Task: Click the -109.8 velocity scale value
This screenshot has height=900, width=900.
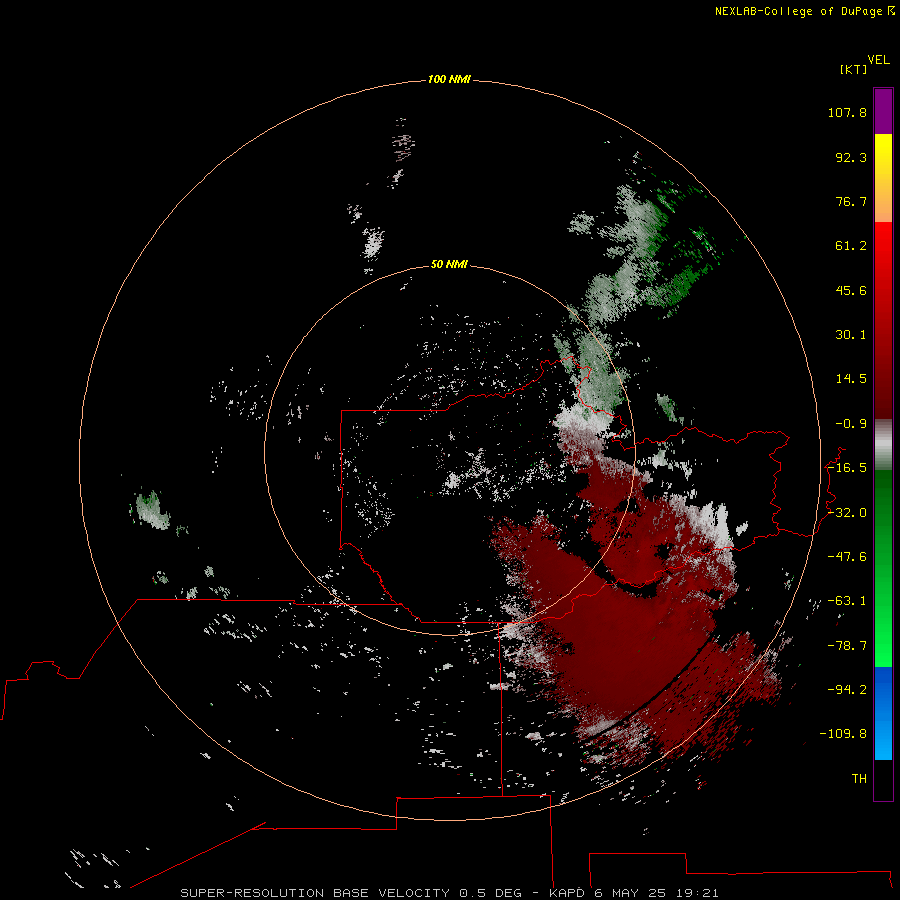Action: click(x=843, y=734)
